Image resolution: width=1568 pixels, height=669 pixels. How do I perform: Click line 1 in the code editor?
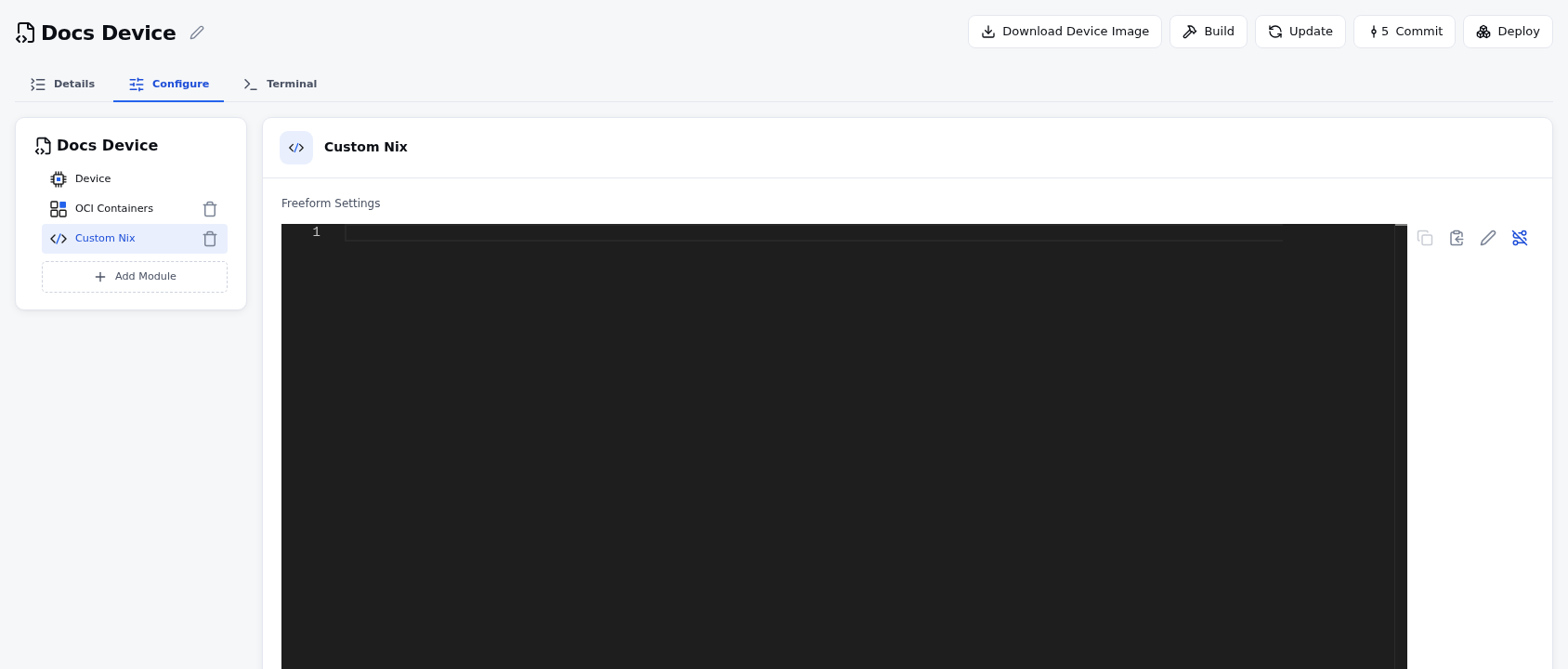814,232
